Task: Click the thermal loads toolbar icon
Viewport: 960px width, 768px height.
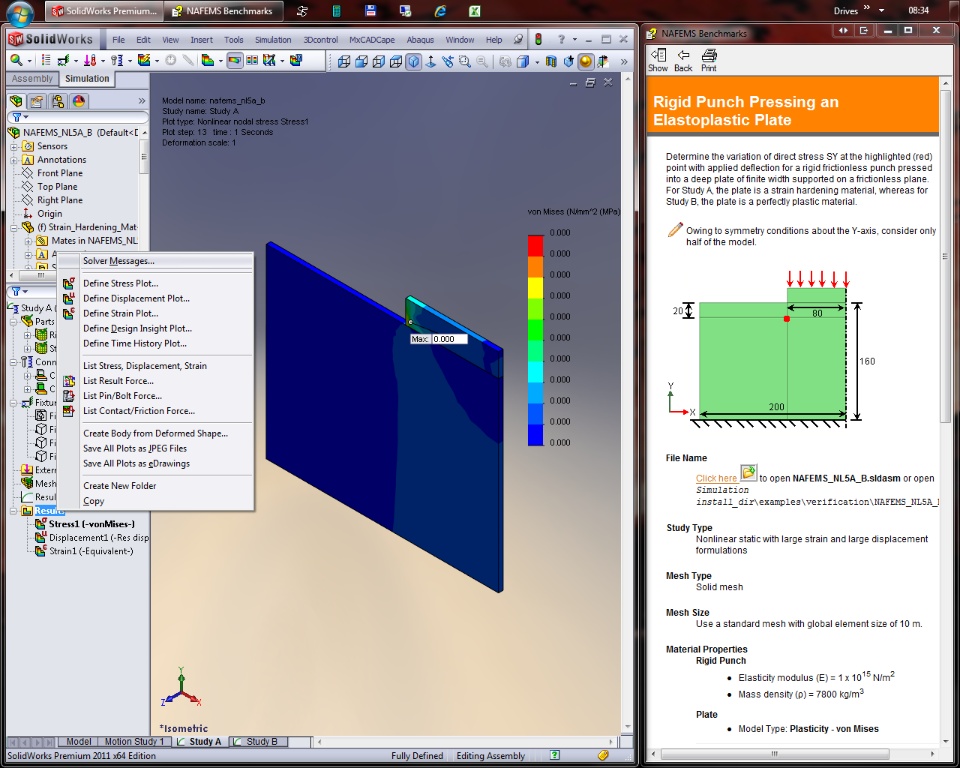Action: [x=90, y=60]
